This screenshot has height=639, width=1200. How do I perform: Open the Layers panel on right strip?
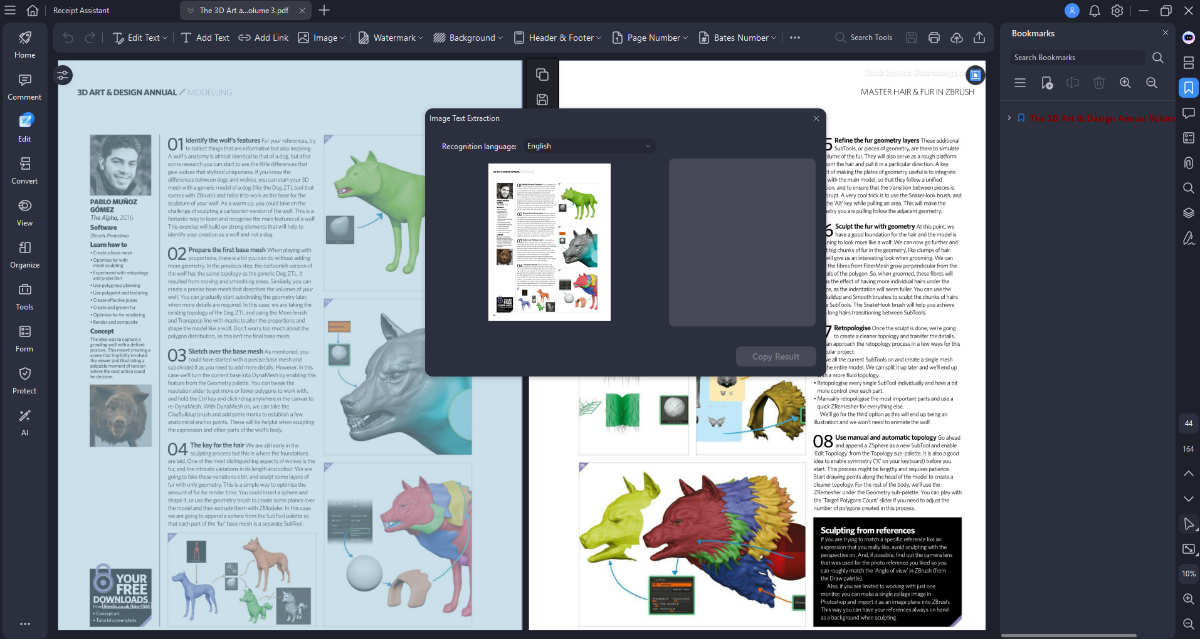[1188, 212]
